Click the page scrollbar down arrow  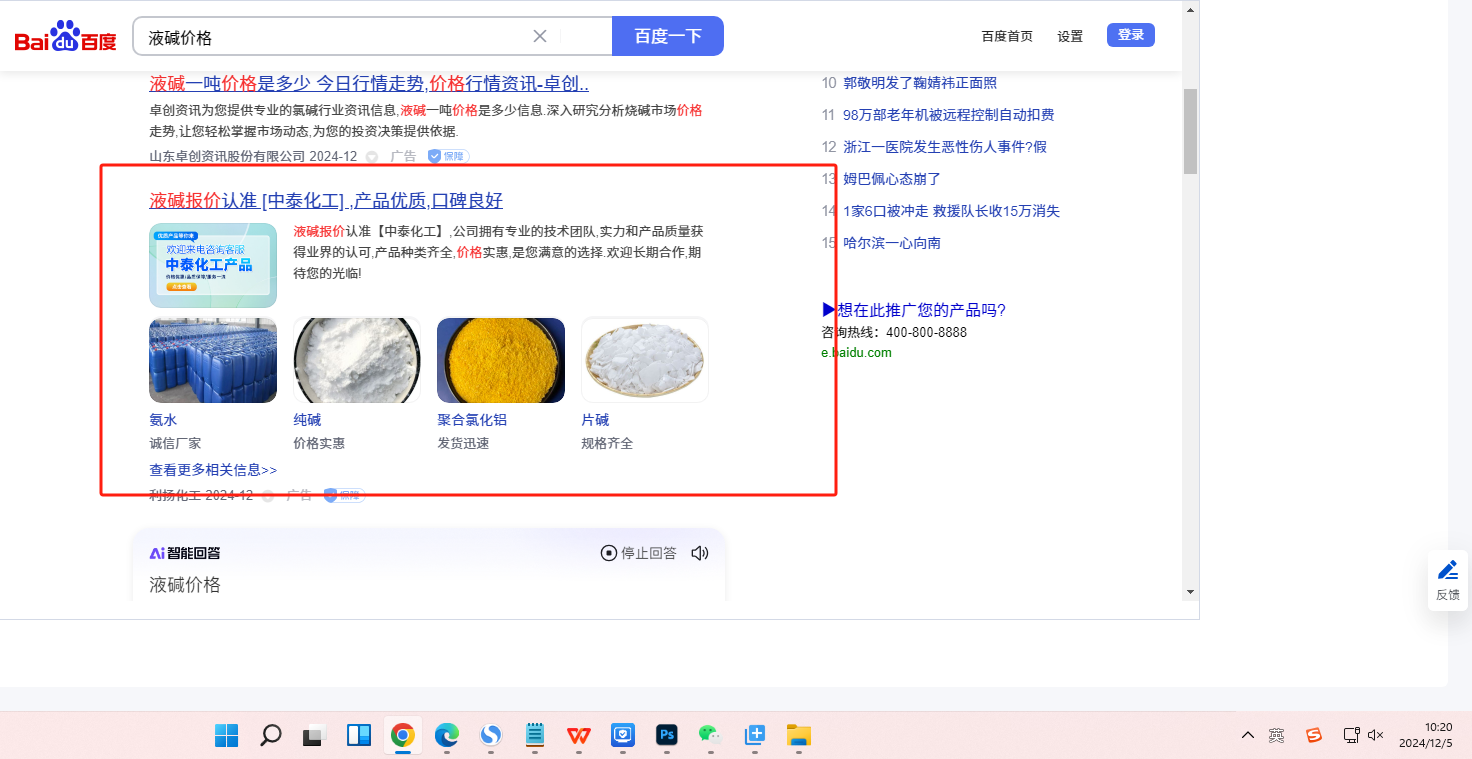(x=1190, y=592)
